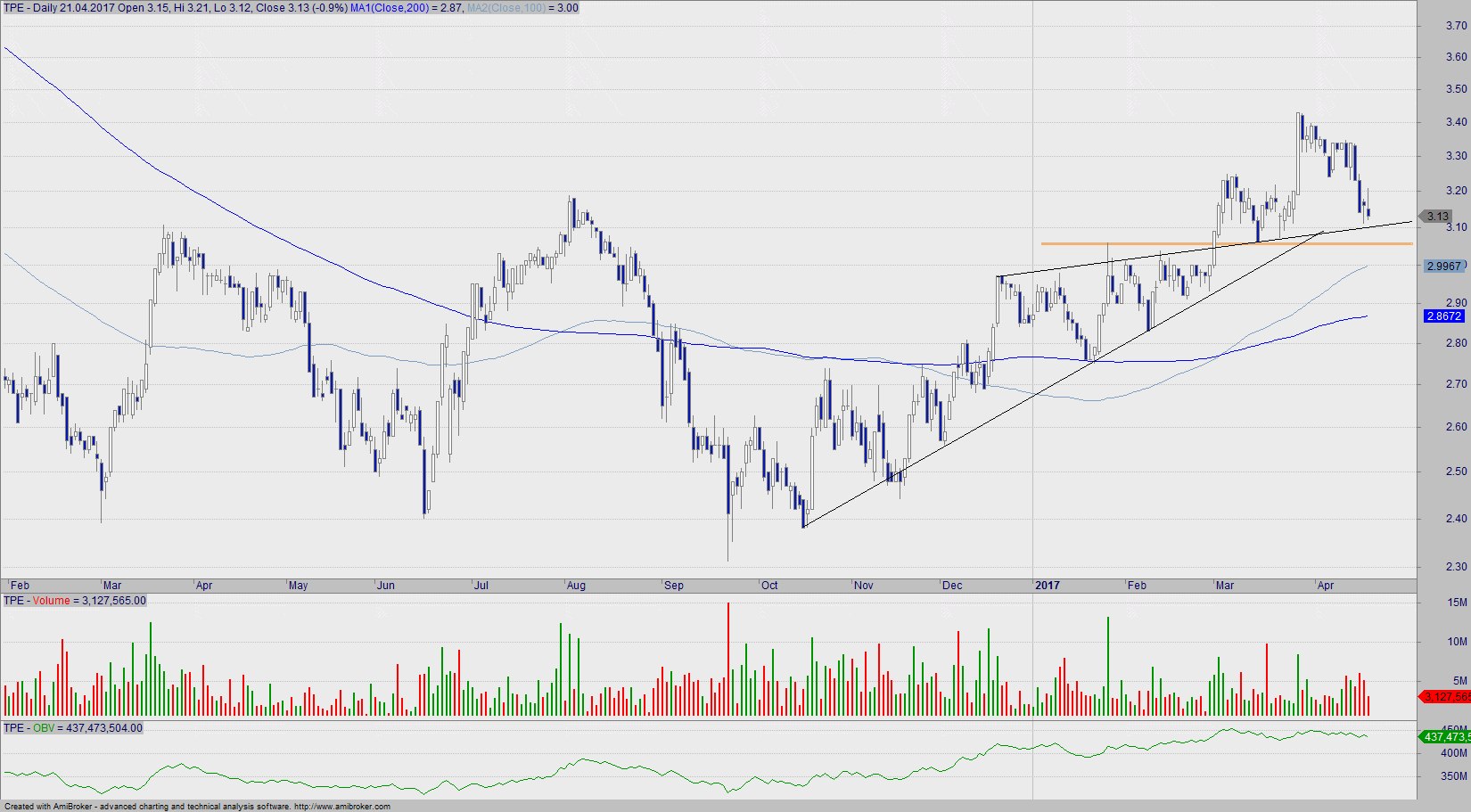Select the 2.9967 moving average value tag
The image size is (1471, 812).
click(x=1443, y=267)
